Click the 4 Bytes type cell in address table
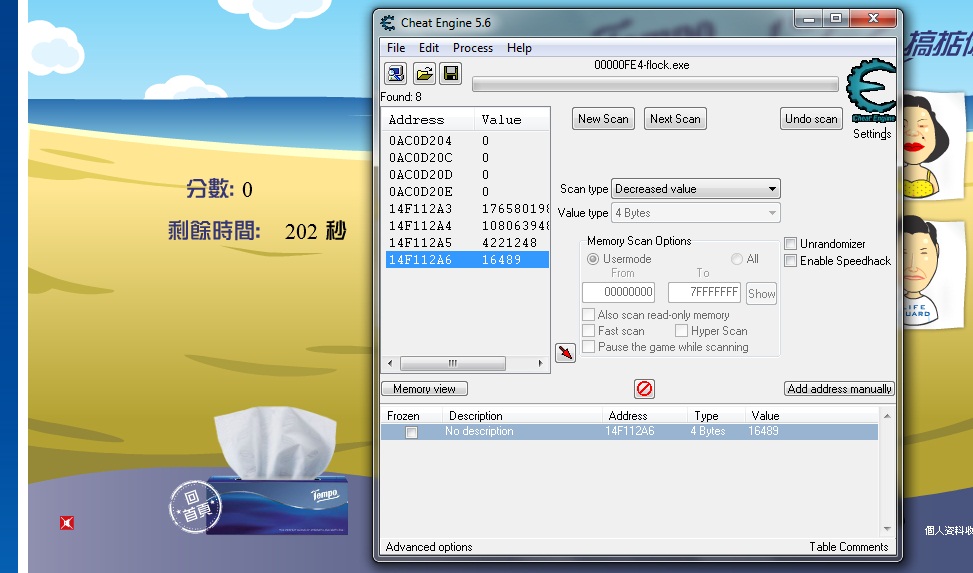The height and width of the screenshot is (573, 973). [707, 431]
